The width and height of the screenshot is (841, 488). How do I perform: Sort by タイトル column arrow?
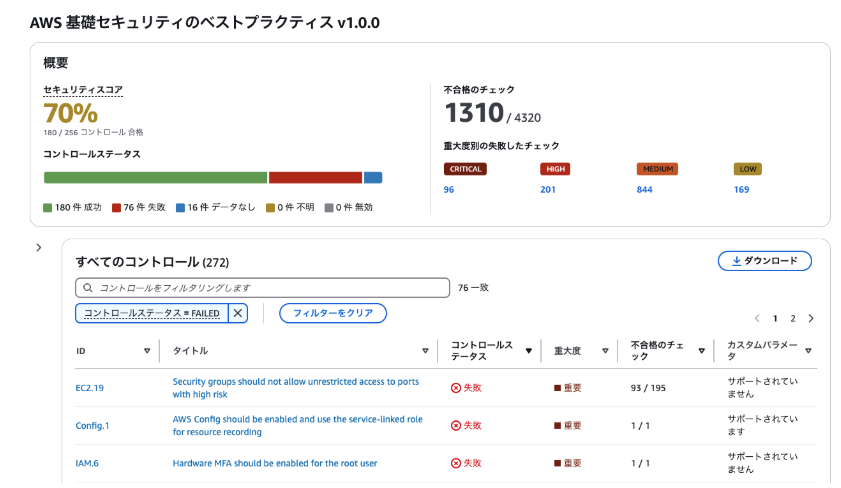coord(425,351)
